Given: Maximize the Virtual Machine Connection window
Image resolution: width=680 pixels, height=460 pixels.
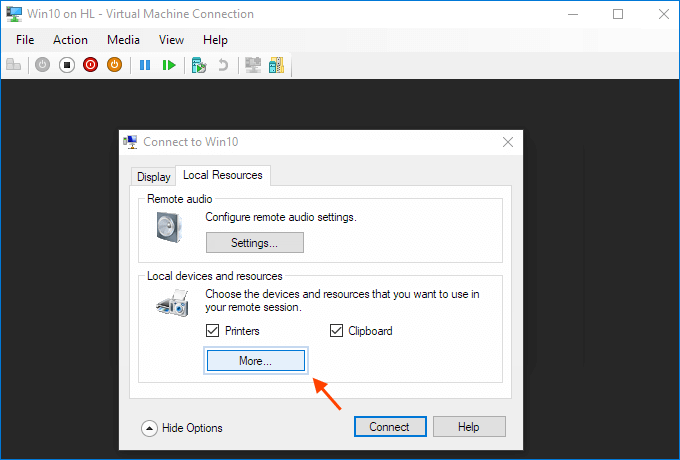Looking at the screenshot, I should pyautogui.click(x=618, y=14).
